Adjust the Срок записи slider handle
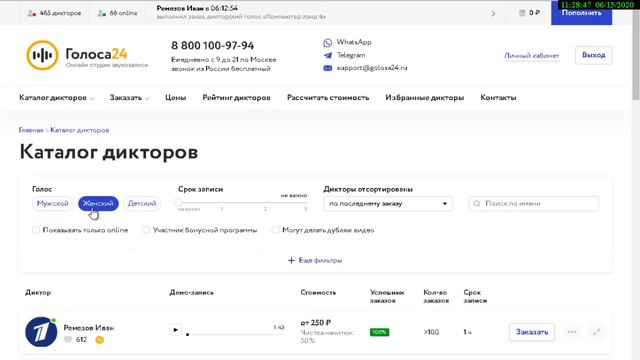Image resolution: width=640 pixels, height=360 pixels. [x=178, y=202]
